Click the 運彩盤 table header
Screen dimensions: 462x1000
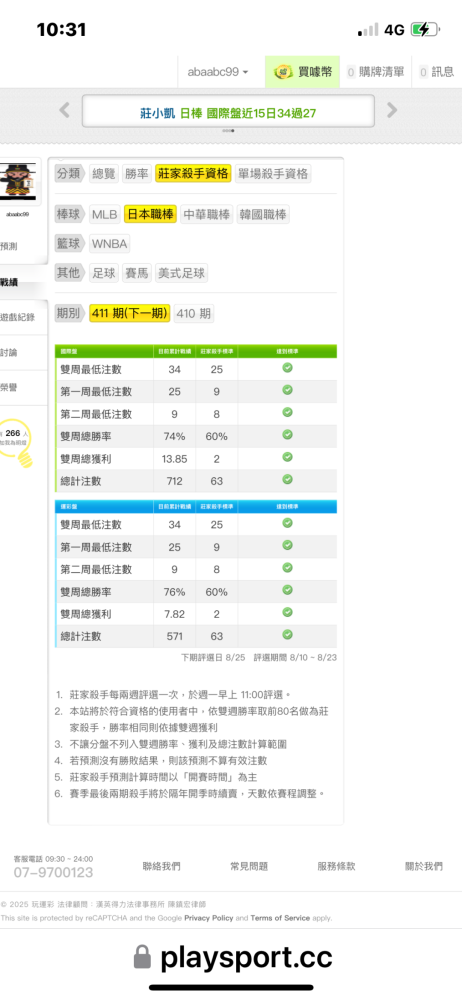coord(196,507)
